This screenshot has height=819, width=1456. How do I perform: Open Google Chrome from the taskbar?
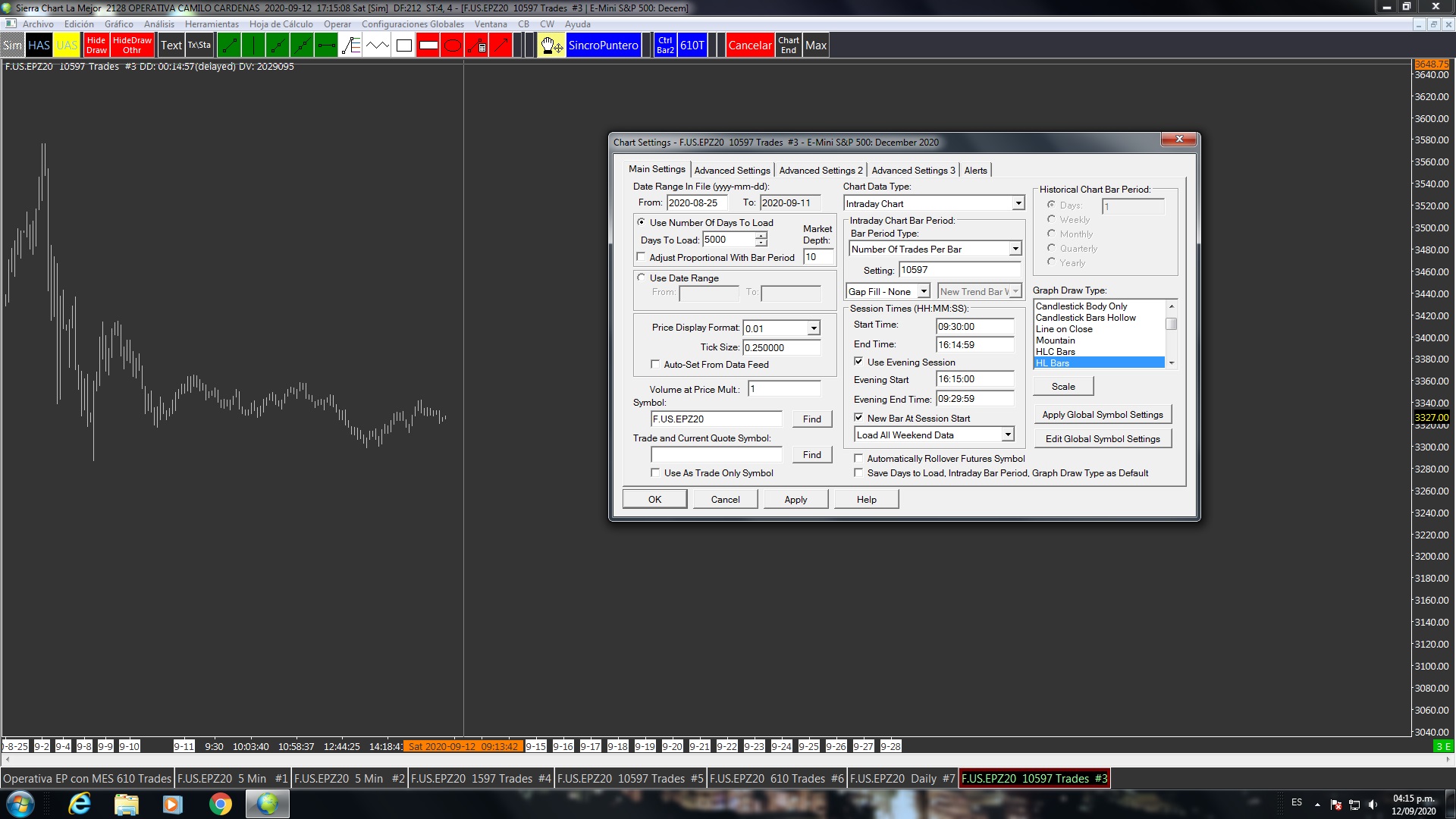tap(220, 804)
